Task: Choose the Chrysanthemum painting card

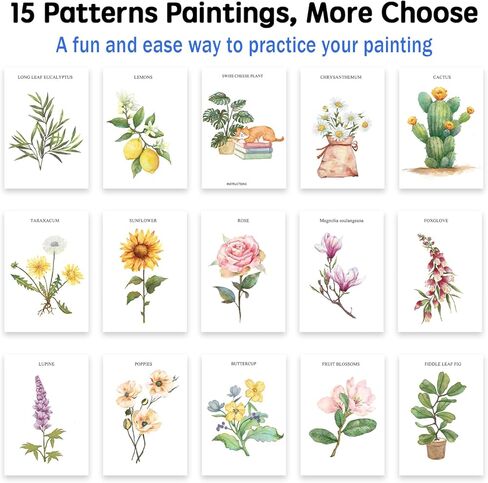Action: (x=342, y=129)
